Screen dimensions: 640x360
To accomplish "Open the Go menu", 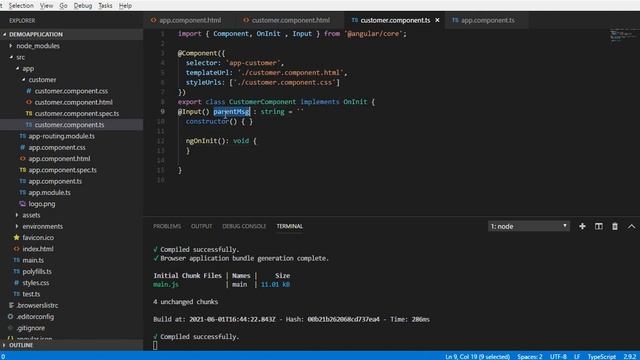I will click(63, 6).
